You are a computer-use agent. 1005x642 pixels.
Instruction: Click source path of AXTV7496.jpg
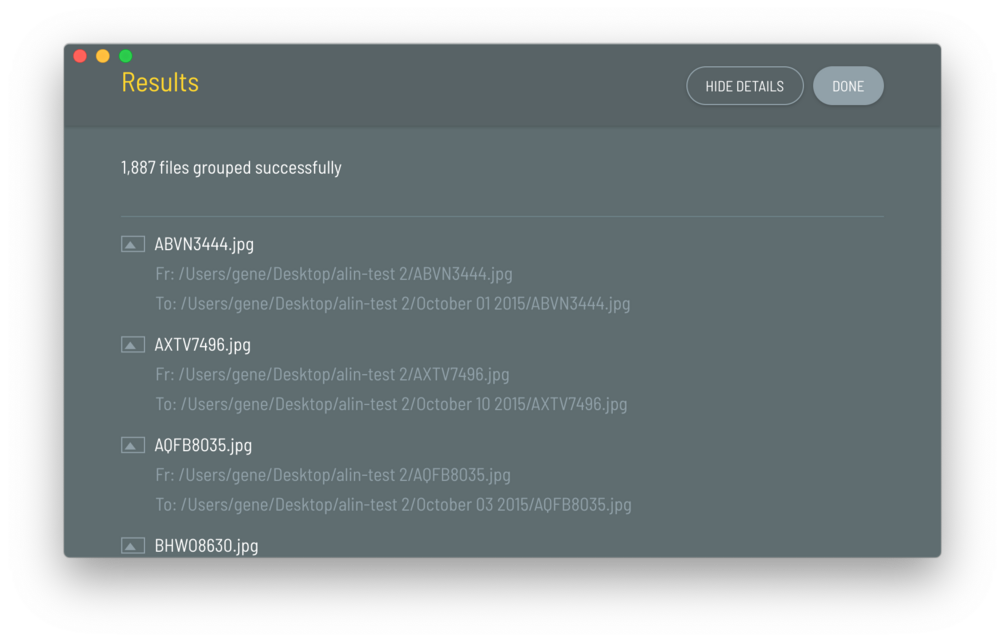click(332, 374)
